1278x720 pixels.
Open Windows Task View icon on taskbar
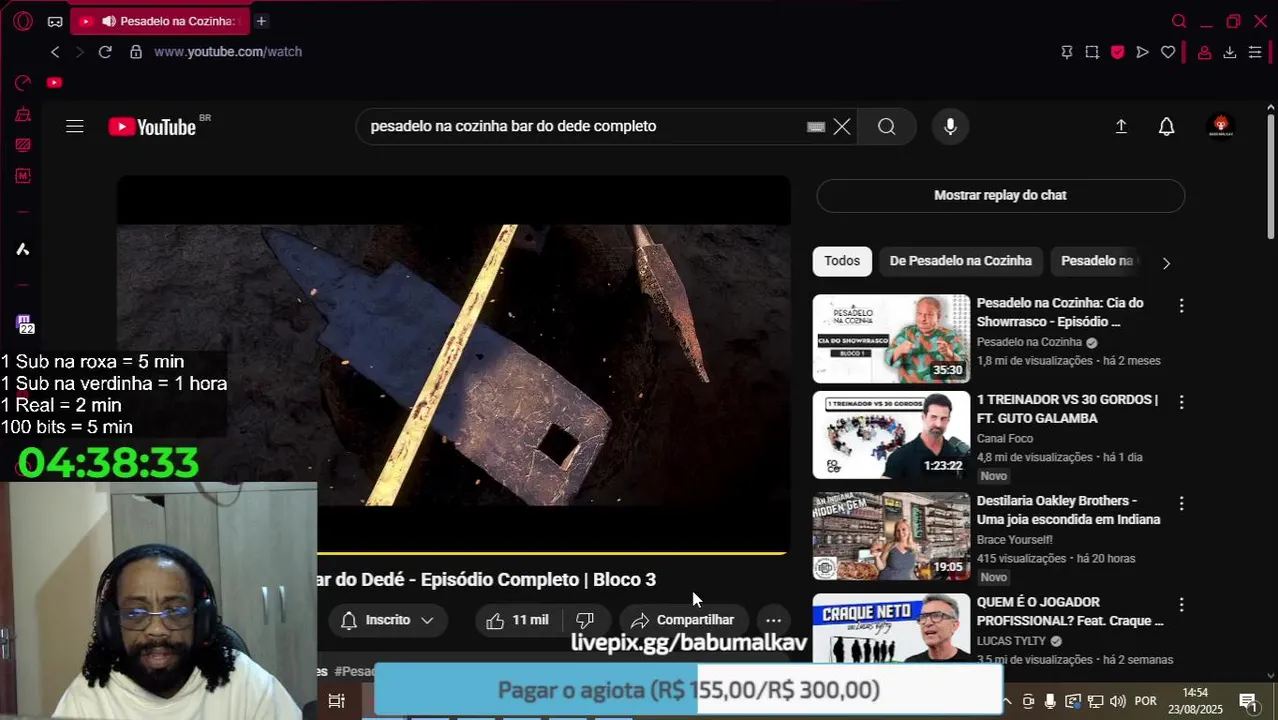(337, 701)
